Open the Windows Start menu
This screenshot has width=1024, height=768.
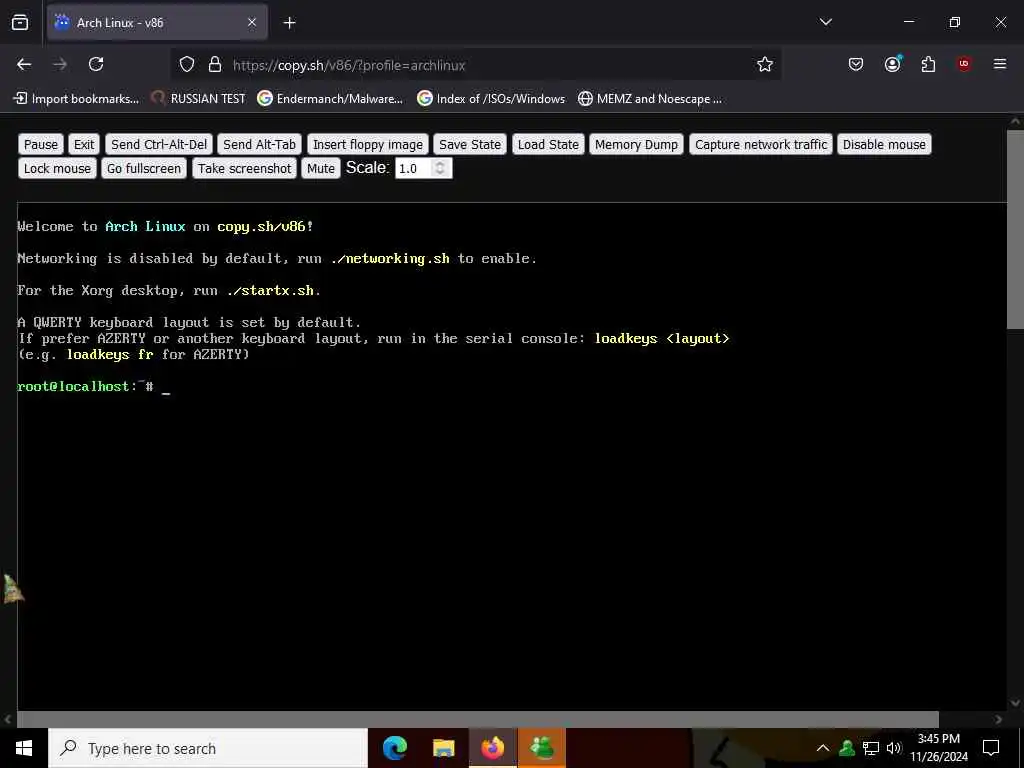[24, 748]
